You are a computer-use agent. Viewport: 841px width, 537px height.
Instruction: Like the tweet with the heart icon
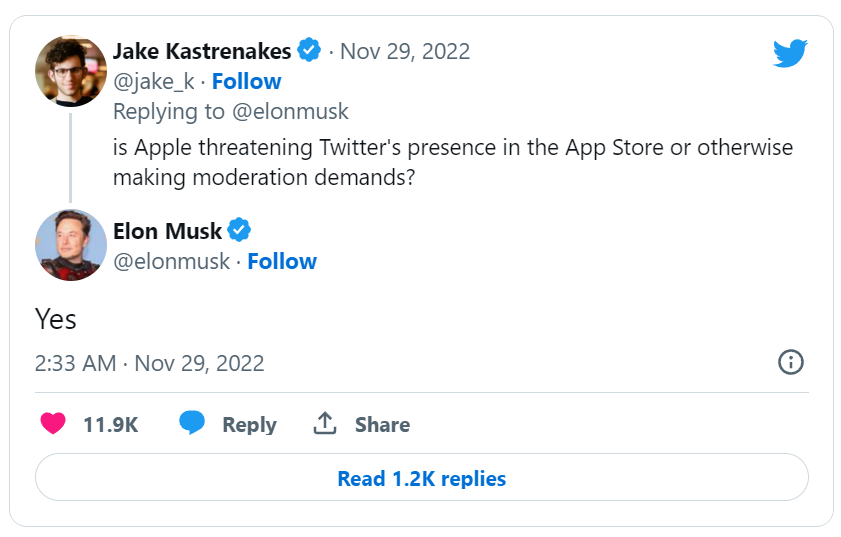click(53, 424)
